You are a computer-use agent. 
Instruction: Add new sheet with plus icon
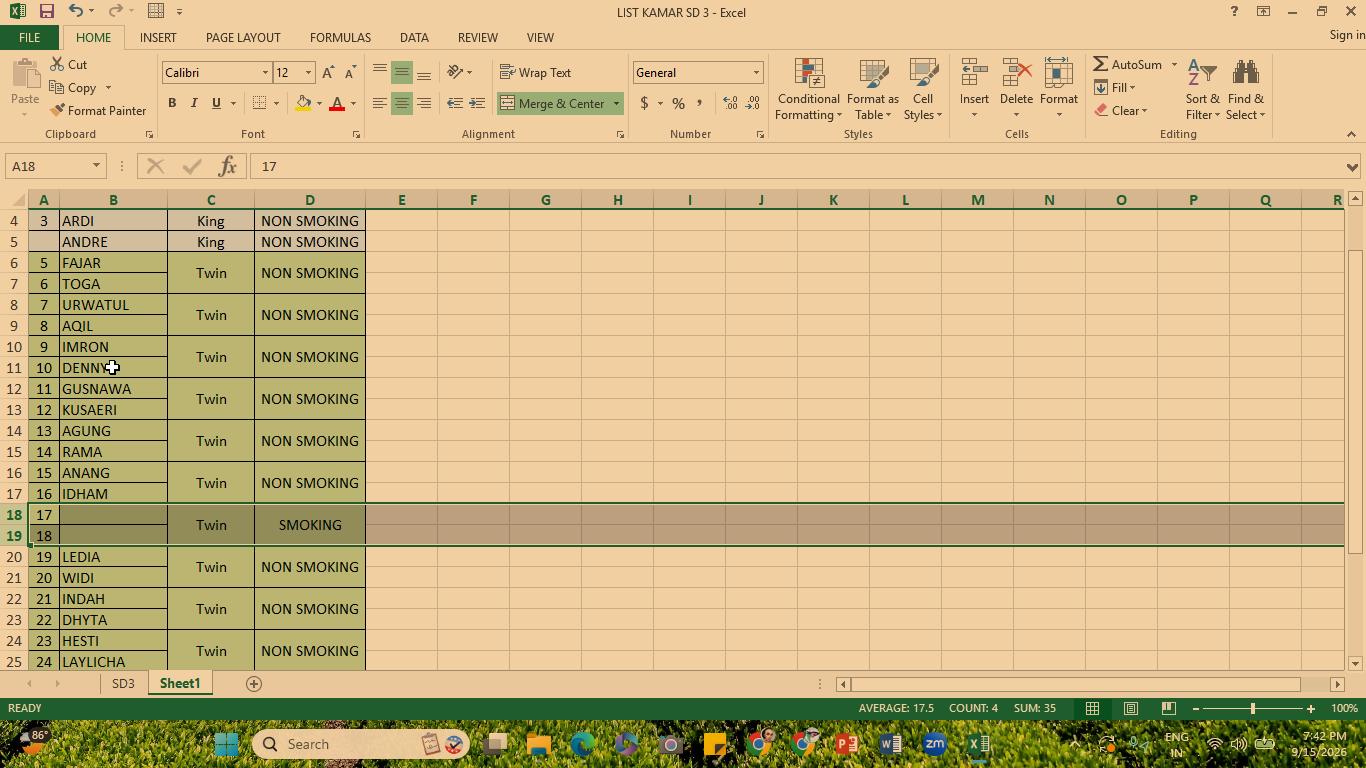254,684
